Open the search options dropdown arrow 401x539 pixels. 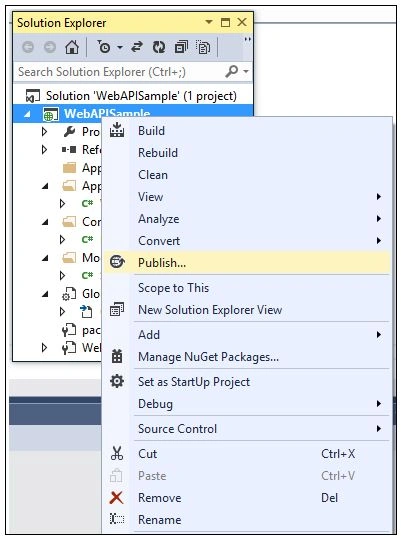[246, 72]
